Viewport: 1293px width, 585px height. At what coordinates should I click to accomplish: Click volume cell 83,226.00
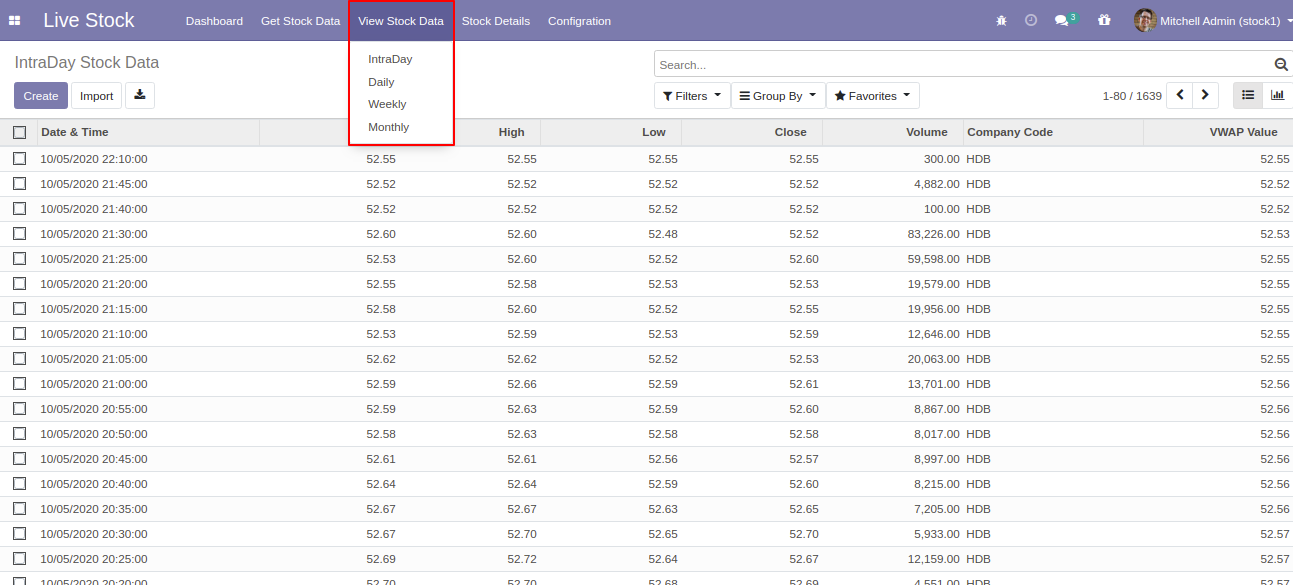[x=934, y=234]
